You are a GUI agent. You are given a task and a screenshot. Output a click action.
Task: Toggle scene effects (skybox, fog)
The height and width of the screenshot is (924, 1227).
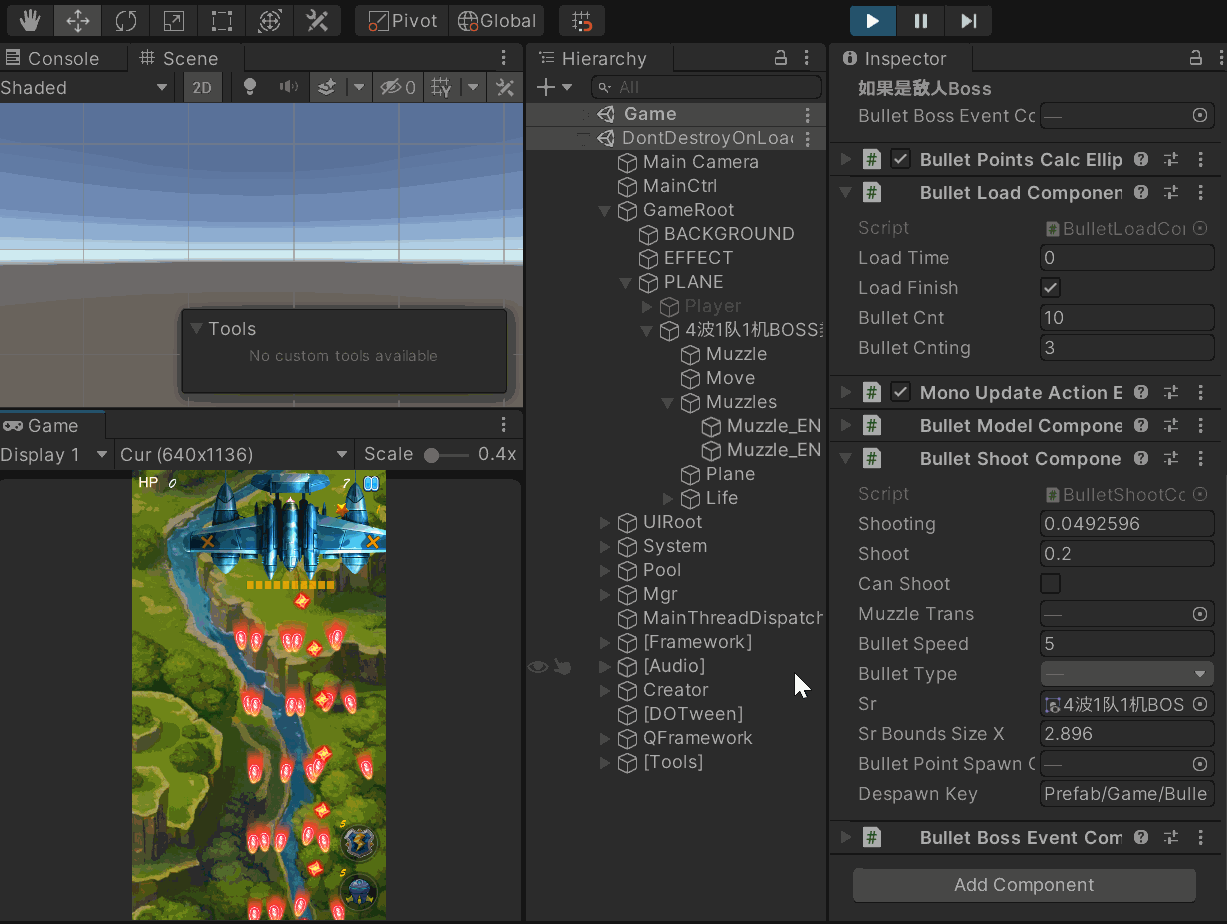[x=327, y=87]
